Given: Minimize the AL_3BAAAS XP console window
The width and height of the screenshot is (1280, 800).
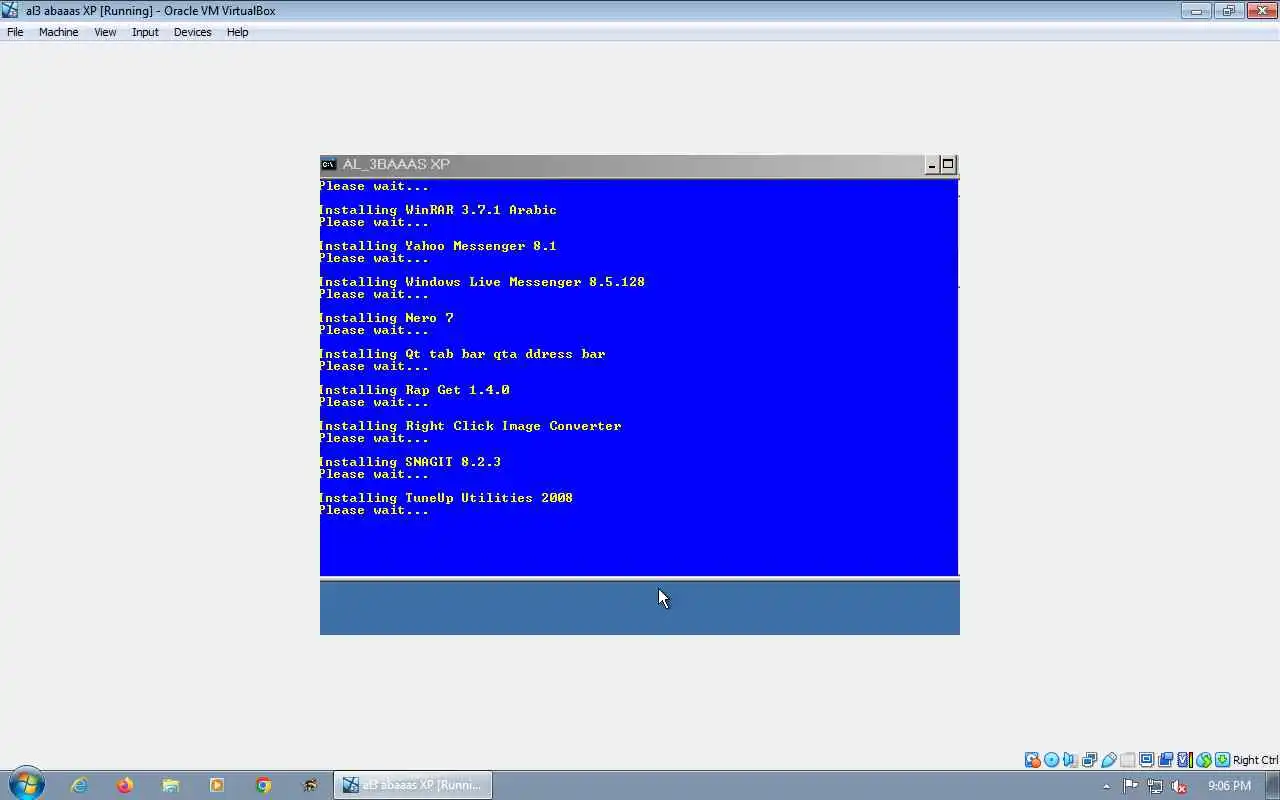Looking at the screenshot, I should click(932, 165).
